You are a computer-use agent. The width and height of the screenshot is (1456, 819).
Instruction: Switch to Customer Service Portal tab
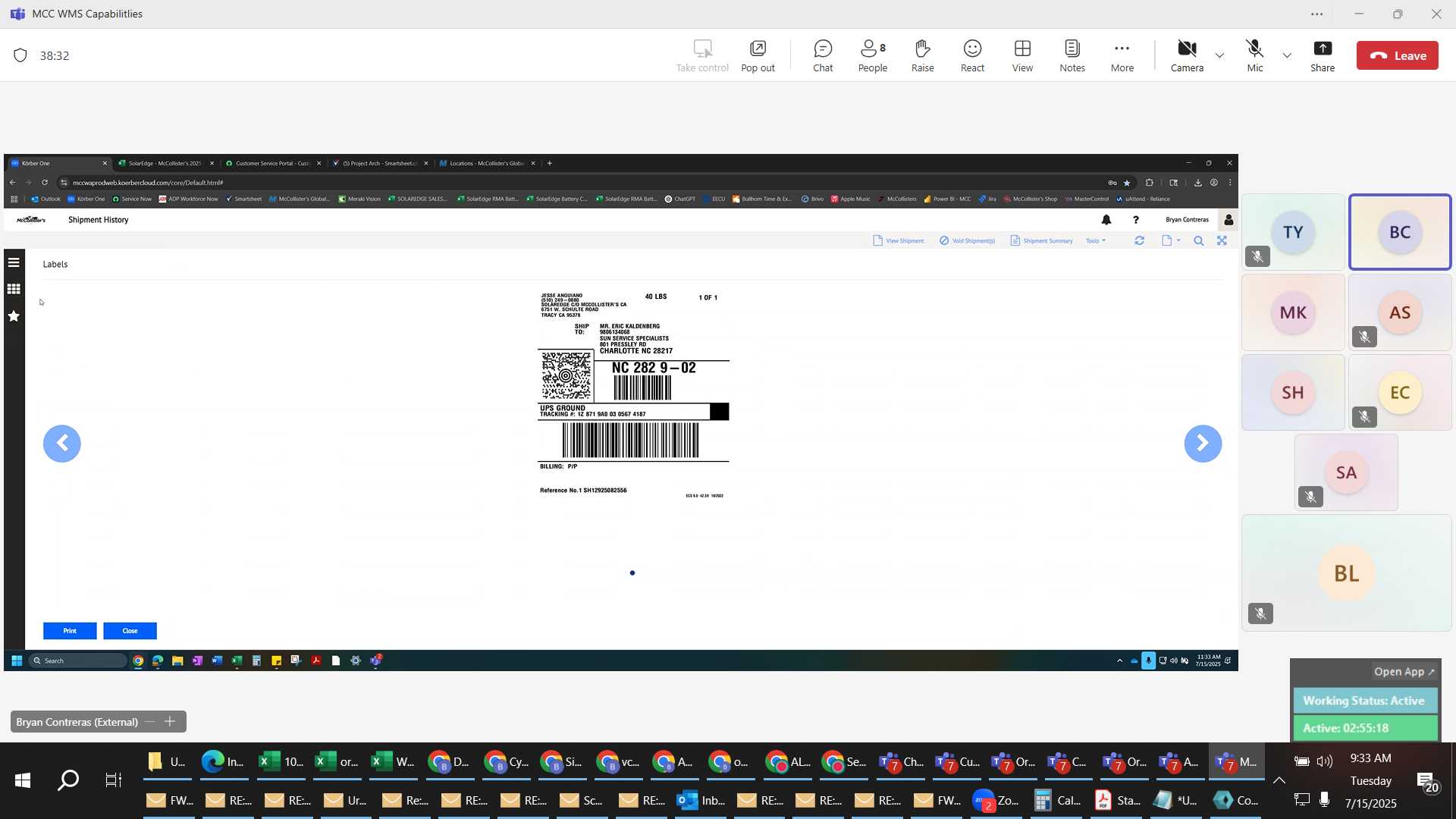click(272, 163)
